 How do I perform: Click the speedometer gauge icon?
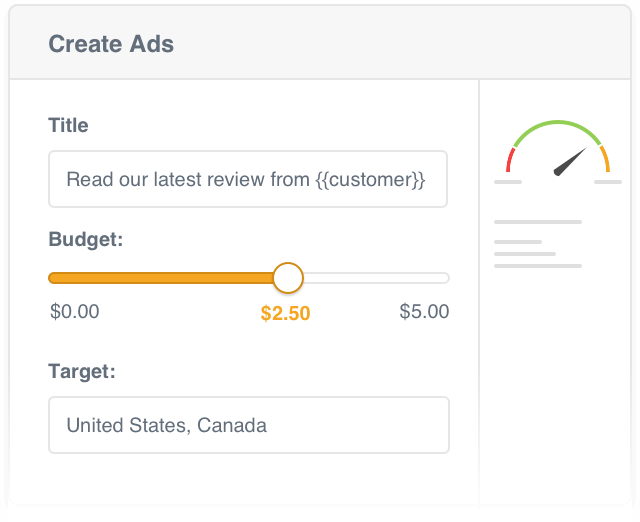click(558, 152)
